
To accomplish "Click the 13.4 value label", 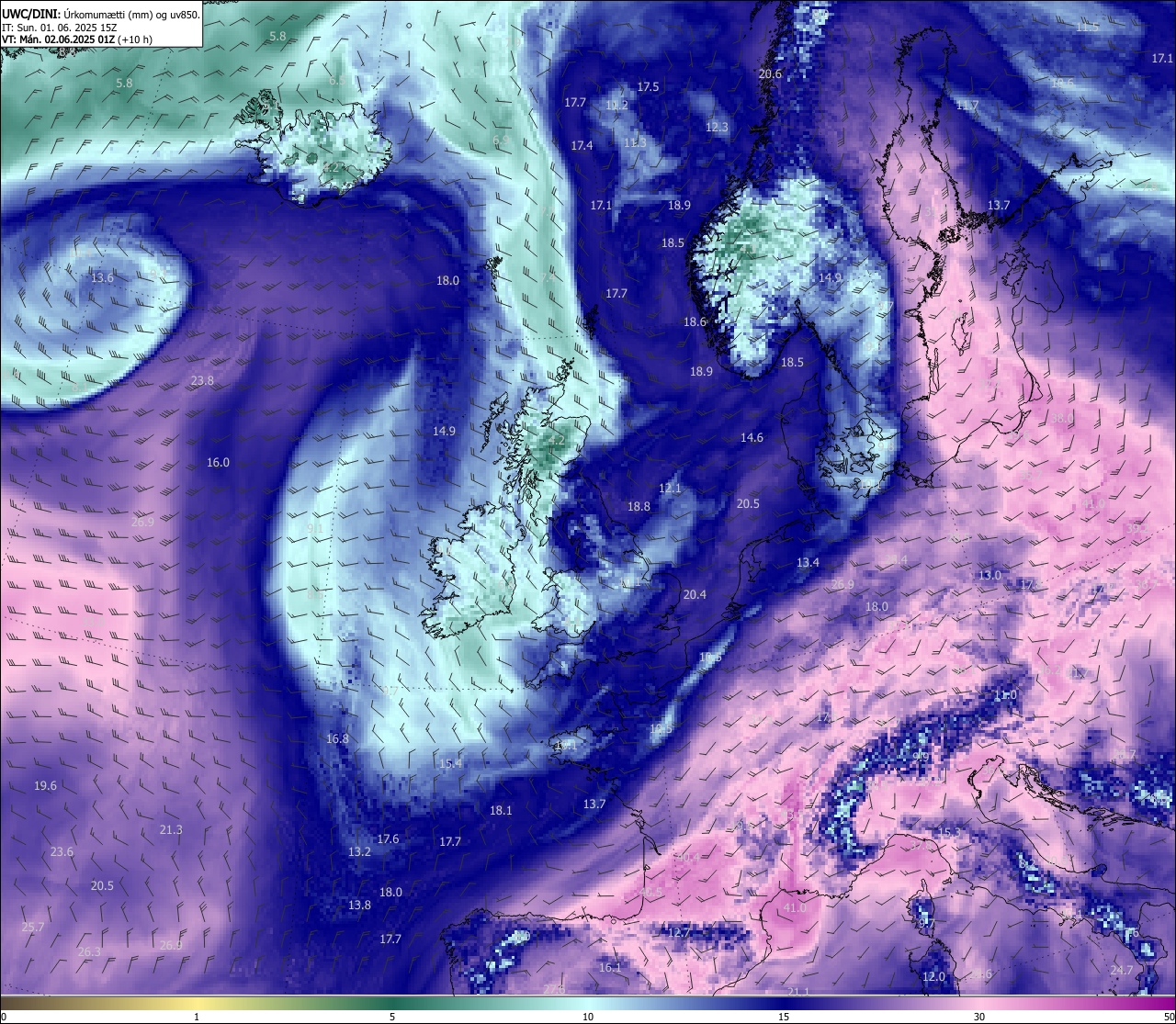I will tap(808, 562).
